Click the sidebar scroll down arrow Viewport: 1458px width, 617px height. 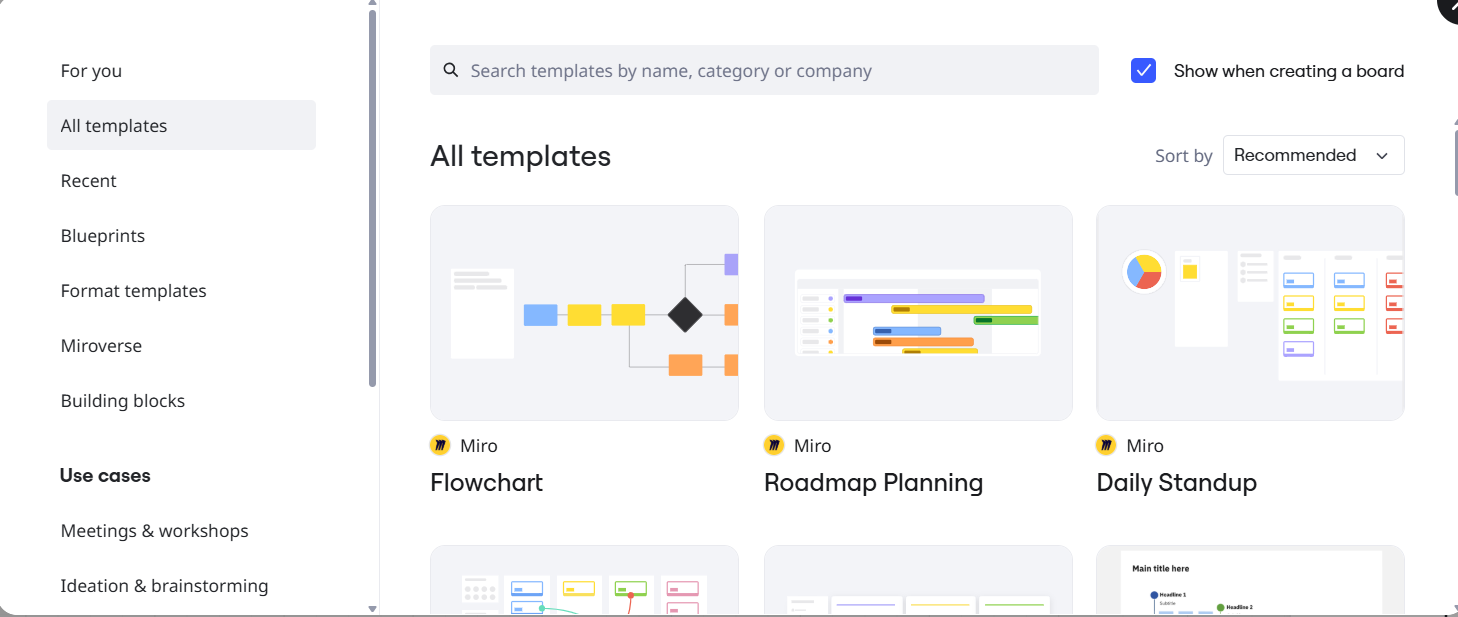pos(373,608)
